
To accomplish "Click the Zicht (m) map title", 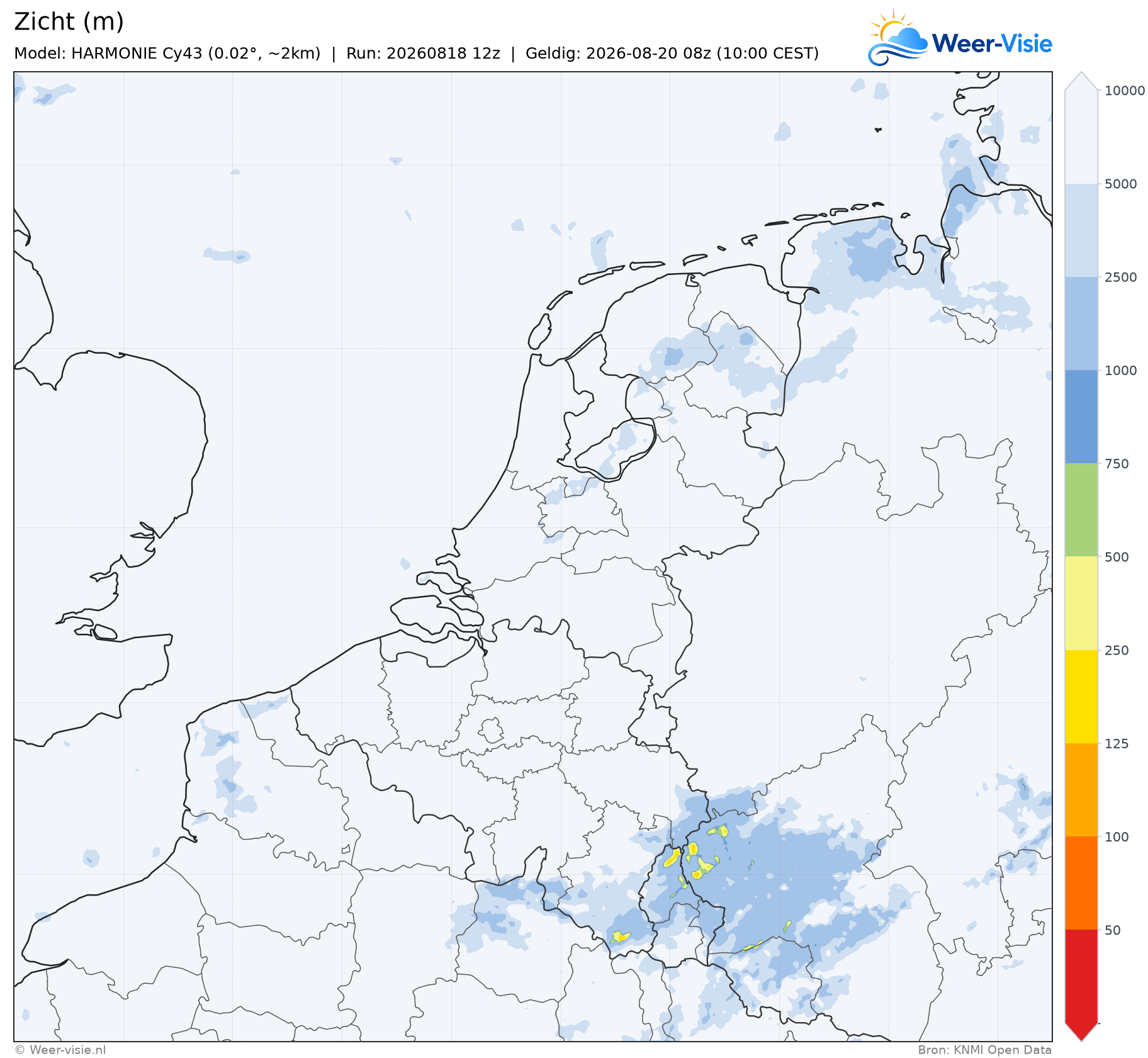I will (69, 21).
